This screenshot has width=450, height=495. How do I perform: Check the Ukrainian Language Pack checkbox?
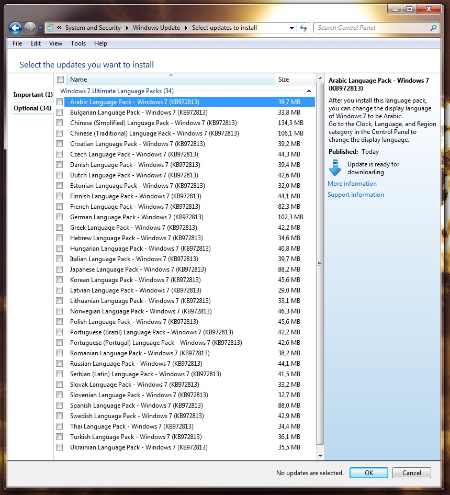[60, 447]
